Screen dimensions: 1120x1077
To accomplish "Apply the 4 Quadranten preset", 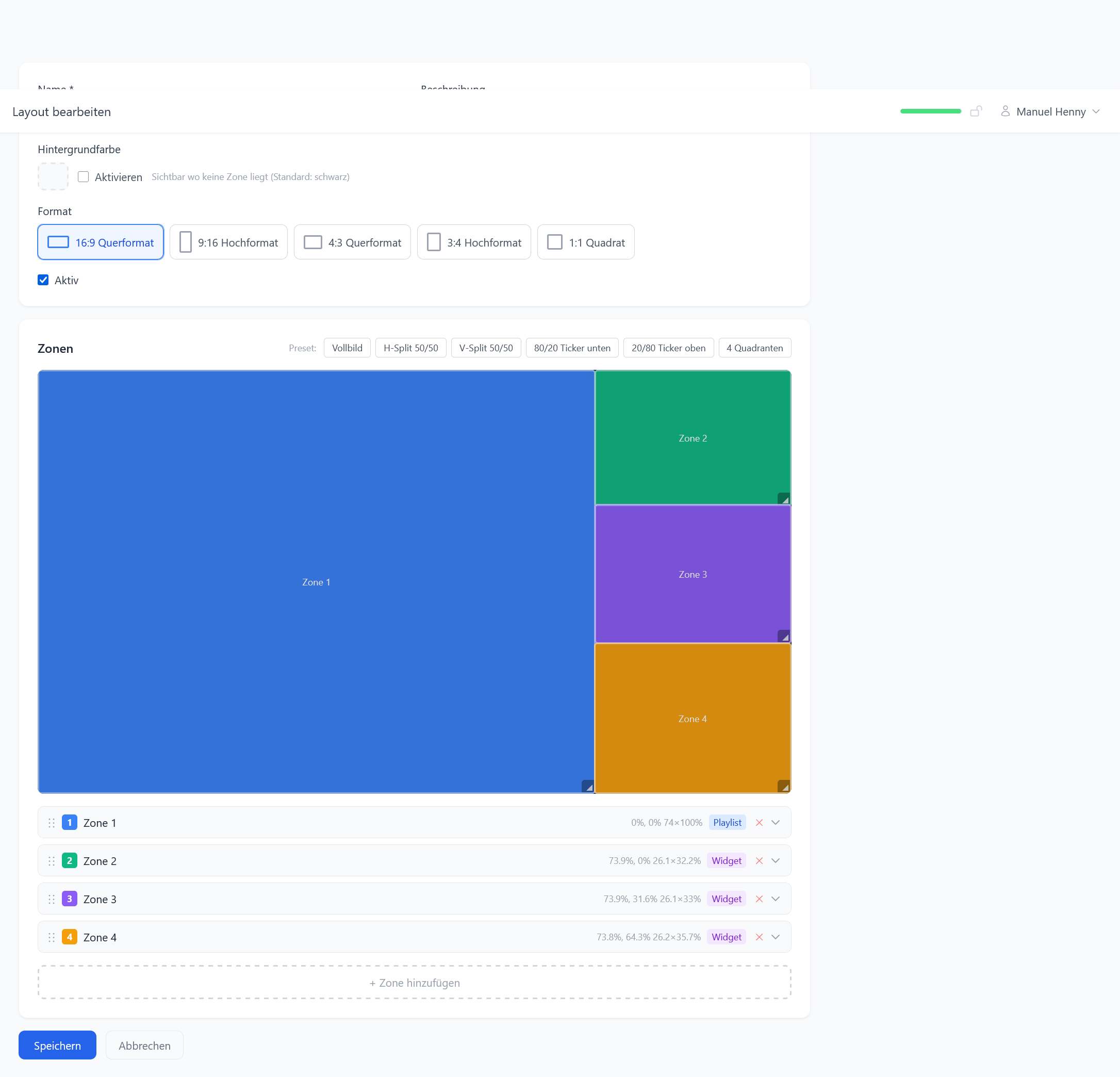I will coord(754,348).
